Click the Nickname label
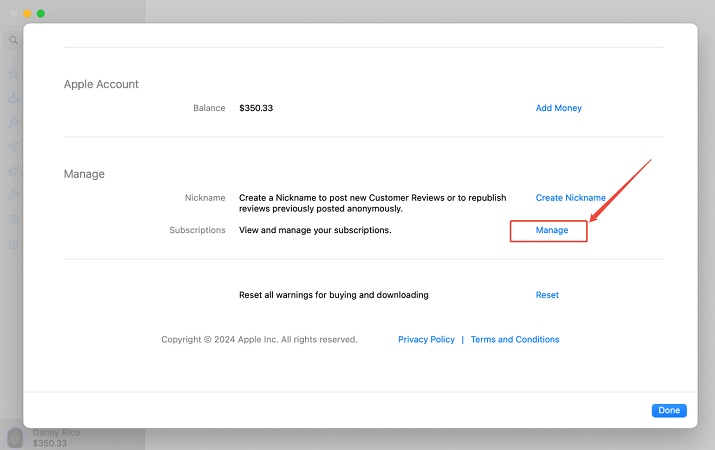This screenshot has height=450, width=715. click(205, 198)
